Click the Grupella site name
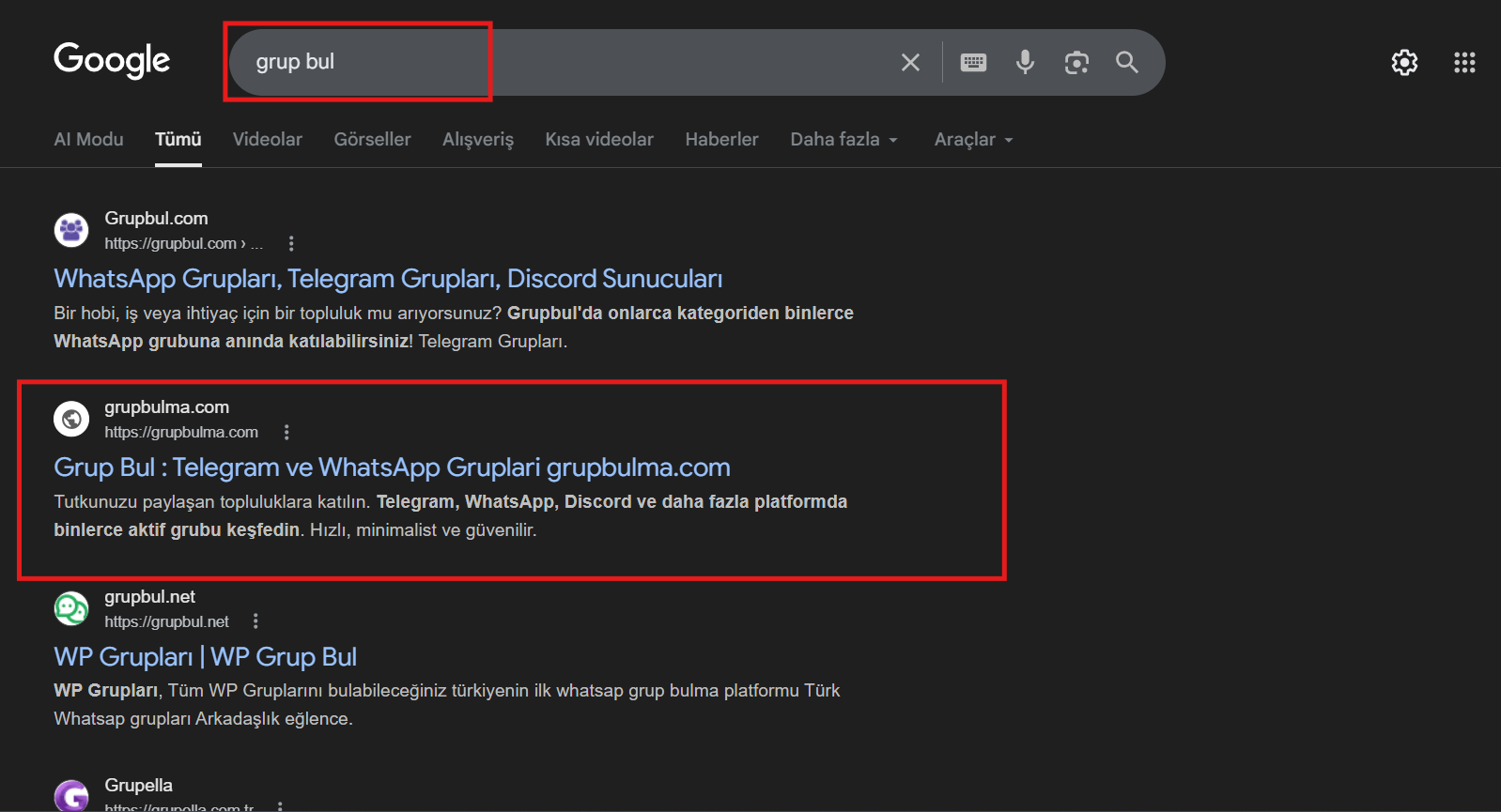The image size is (1501, 812). (138, 785)
